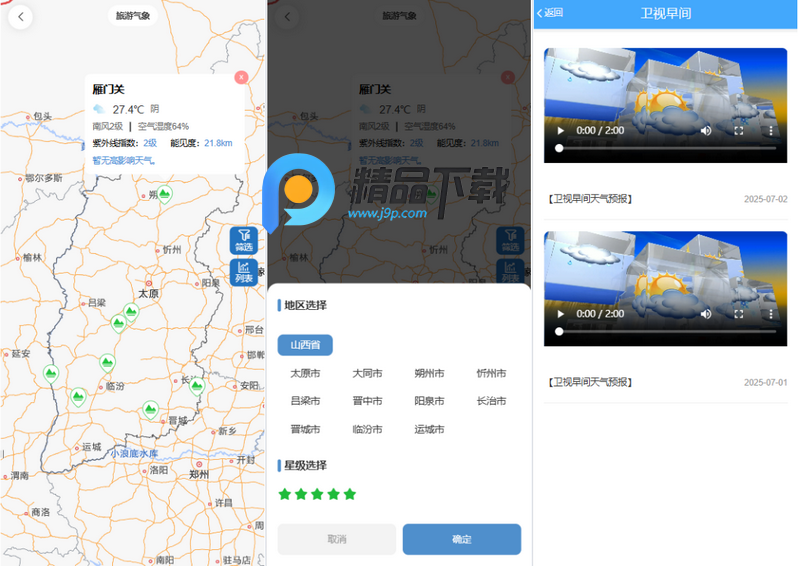Image resolution: width=799 pixels, height=566 pixels.
Task: Close the 雁门关 weather popup
Action: 241,77
